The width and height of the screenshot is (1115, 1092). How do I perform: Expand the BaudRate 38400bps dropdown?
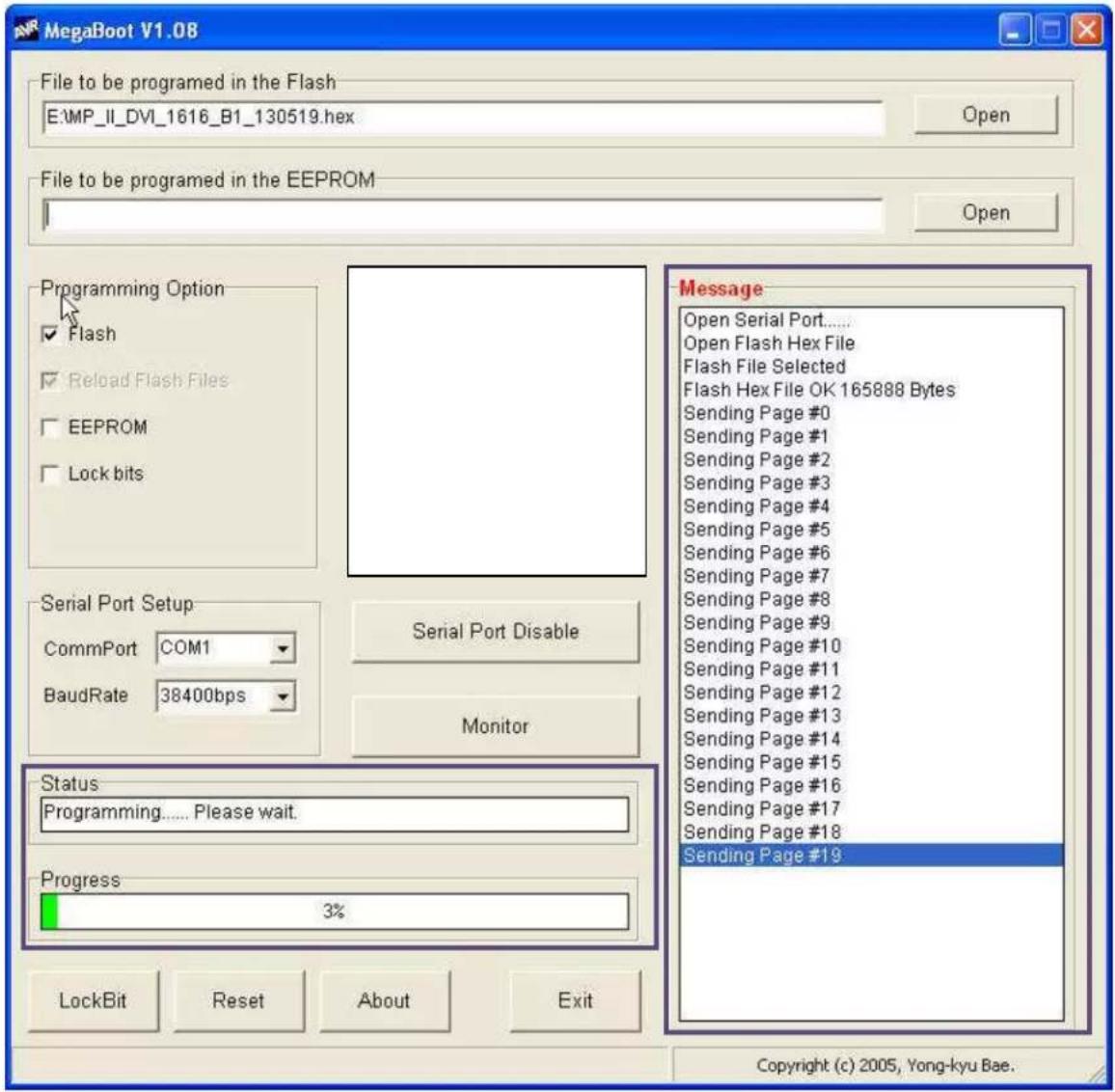[283, 696]
